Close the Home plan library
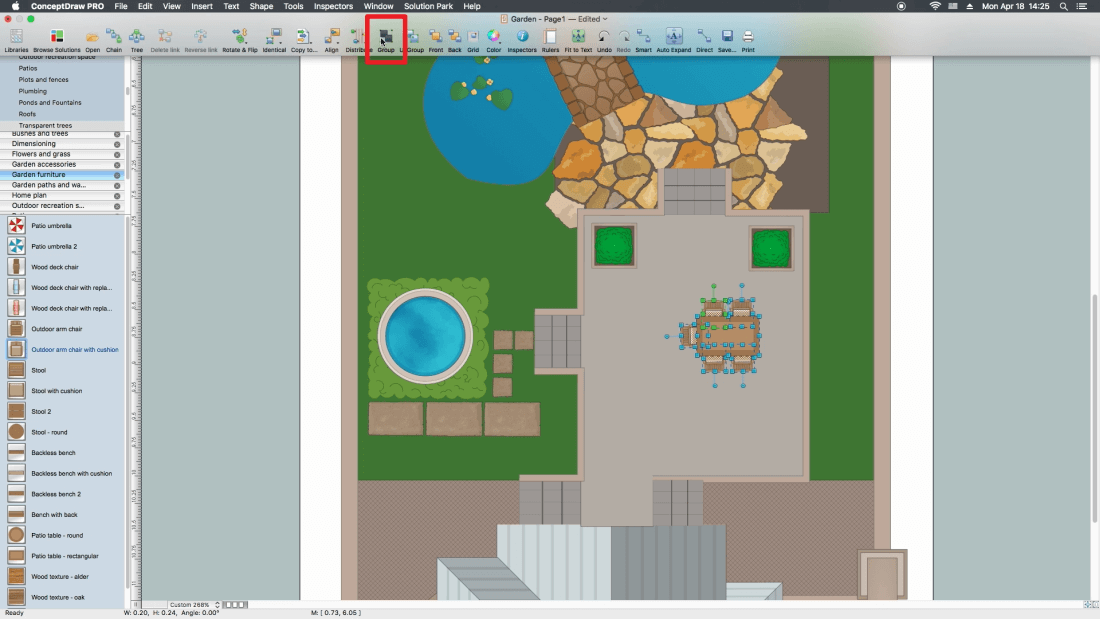This screenshot has height=619, width=1100. point(117,196)
